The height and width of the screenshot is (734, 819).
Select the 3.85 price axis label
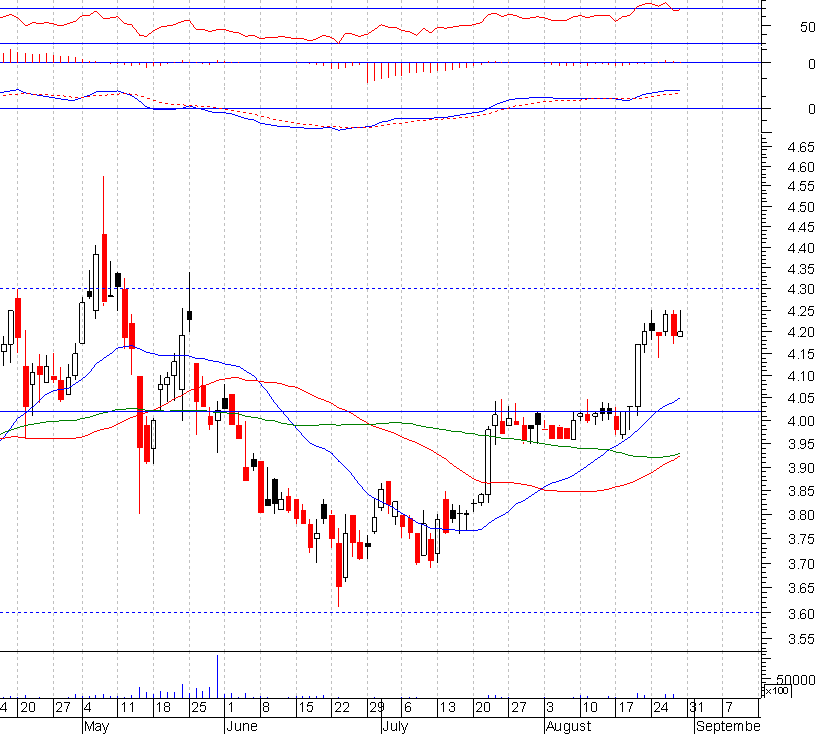(x=801, y=491)
